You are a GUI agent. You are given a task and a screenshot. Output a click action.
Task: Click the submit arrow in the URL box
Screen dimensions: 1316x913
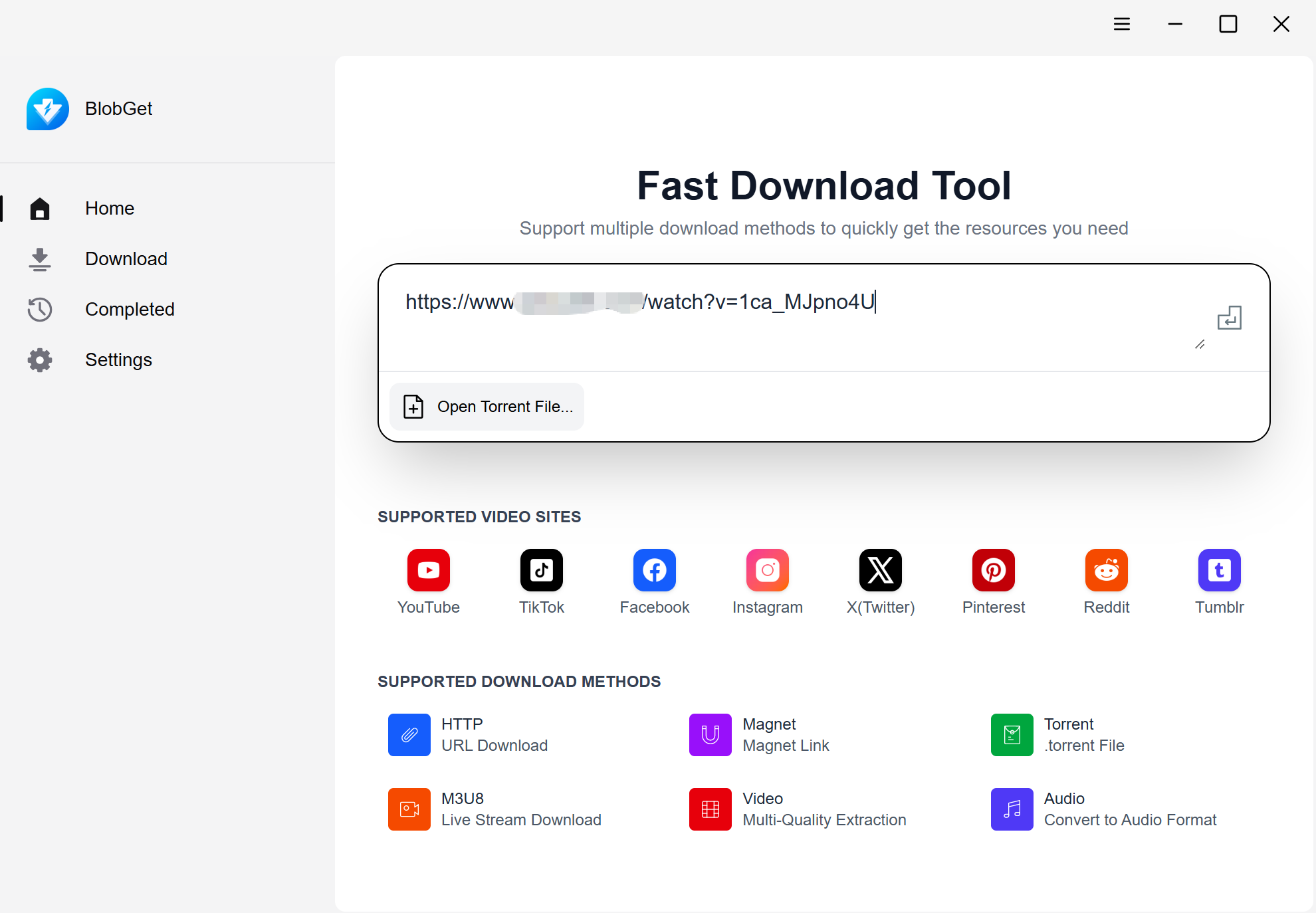point(1230,318)
